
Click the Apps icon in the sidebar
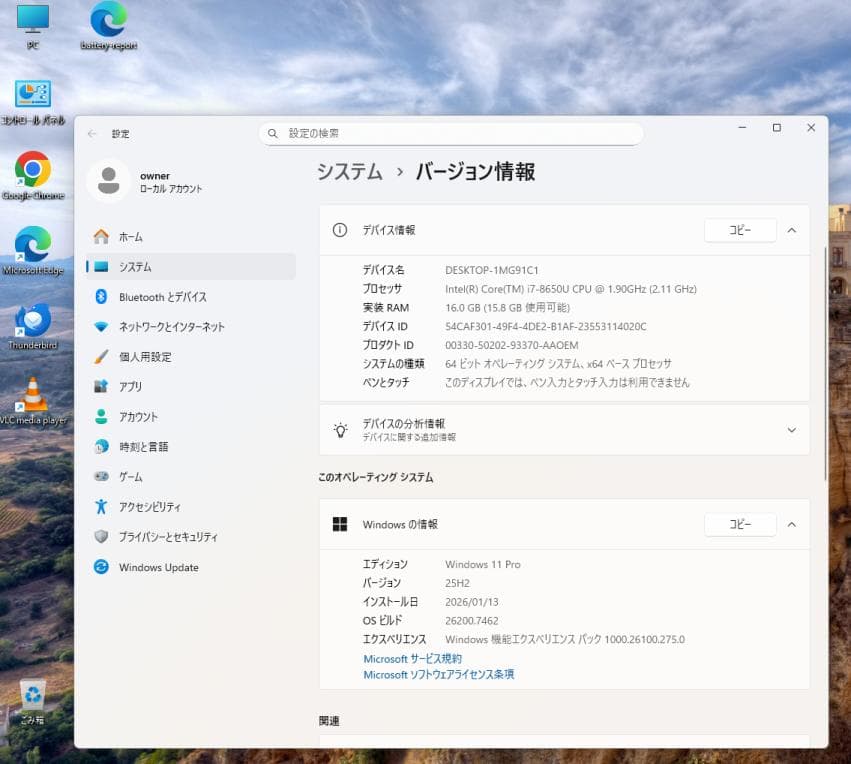point(101,386)
